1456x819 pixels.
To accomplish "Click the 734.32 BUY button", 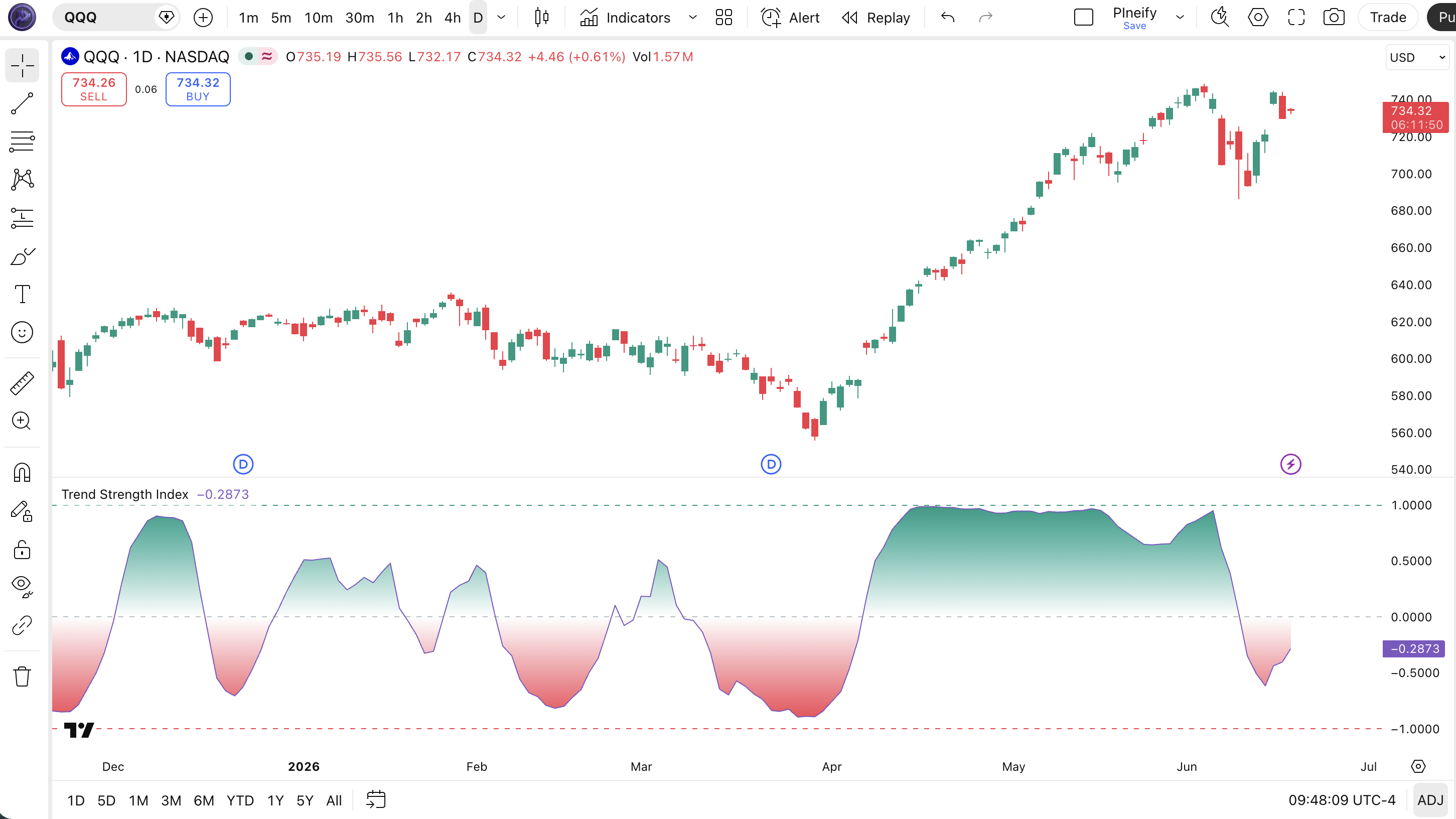I will coord(198,89).
